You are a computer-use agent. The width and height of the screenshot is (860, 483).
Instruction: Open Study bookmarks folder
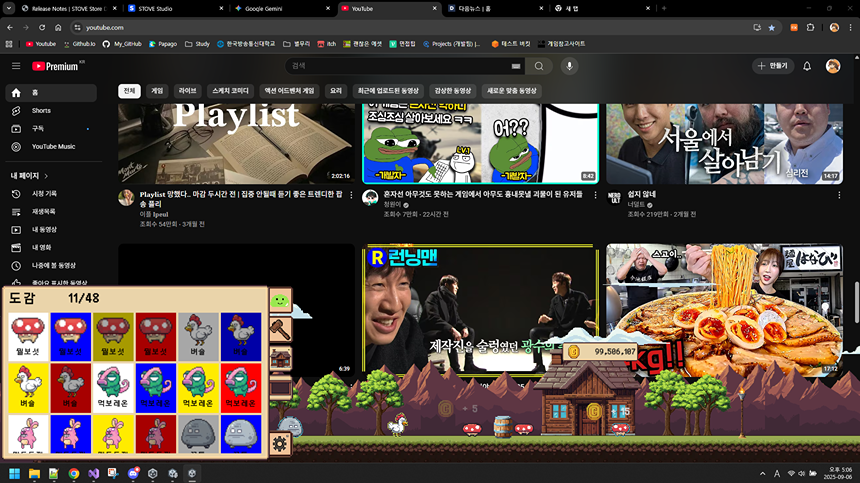click(x=197, y=44)
